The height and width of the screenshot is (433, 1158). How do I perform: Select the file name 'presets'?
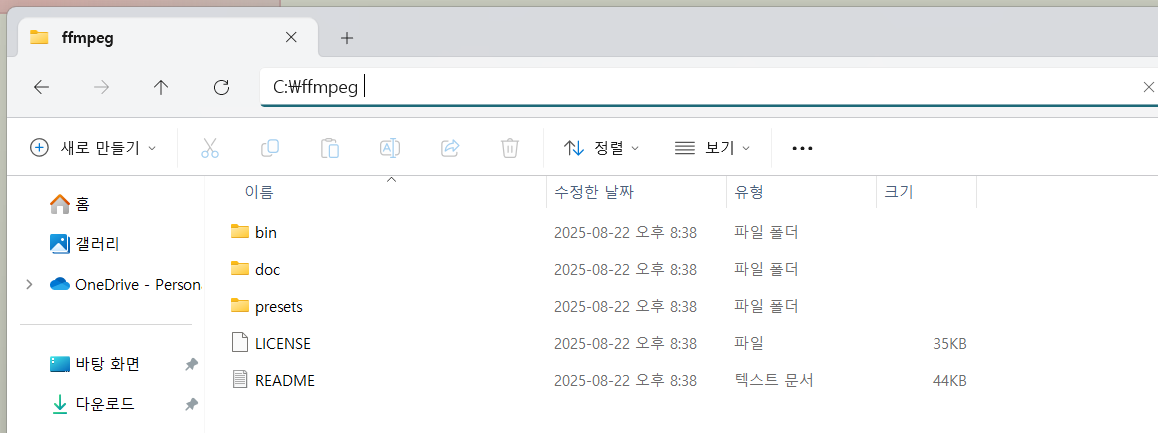coord(278,306)
